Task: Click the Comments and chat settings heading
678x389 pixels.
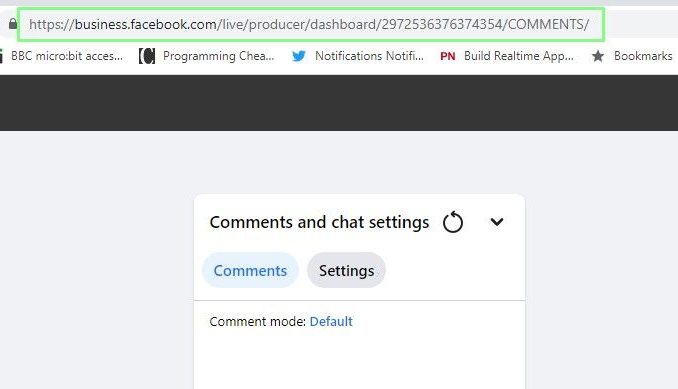Action: [x=320, y=222]
